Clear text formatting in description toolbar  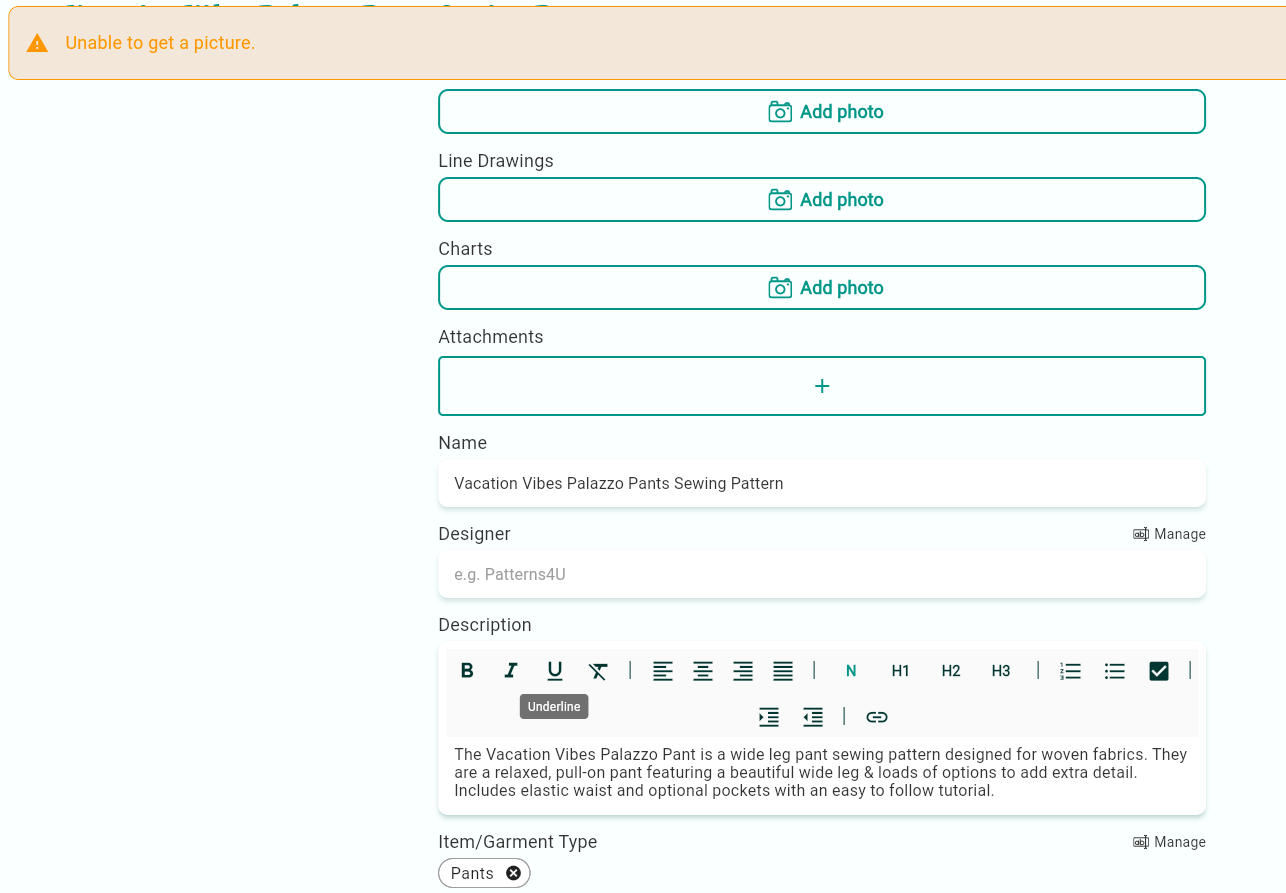598,671
